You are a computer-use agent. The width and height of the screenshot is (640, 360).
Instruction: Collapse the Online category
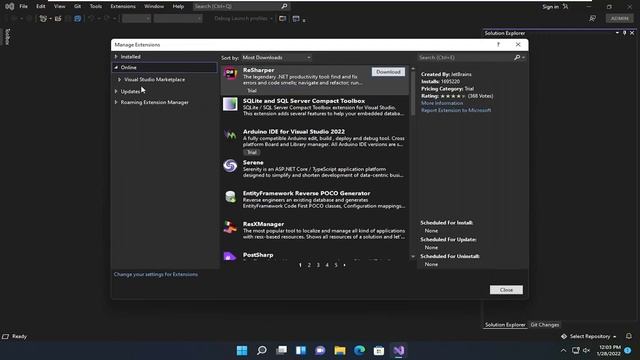coord(116,67)
